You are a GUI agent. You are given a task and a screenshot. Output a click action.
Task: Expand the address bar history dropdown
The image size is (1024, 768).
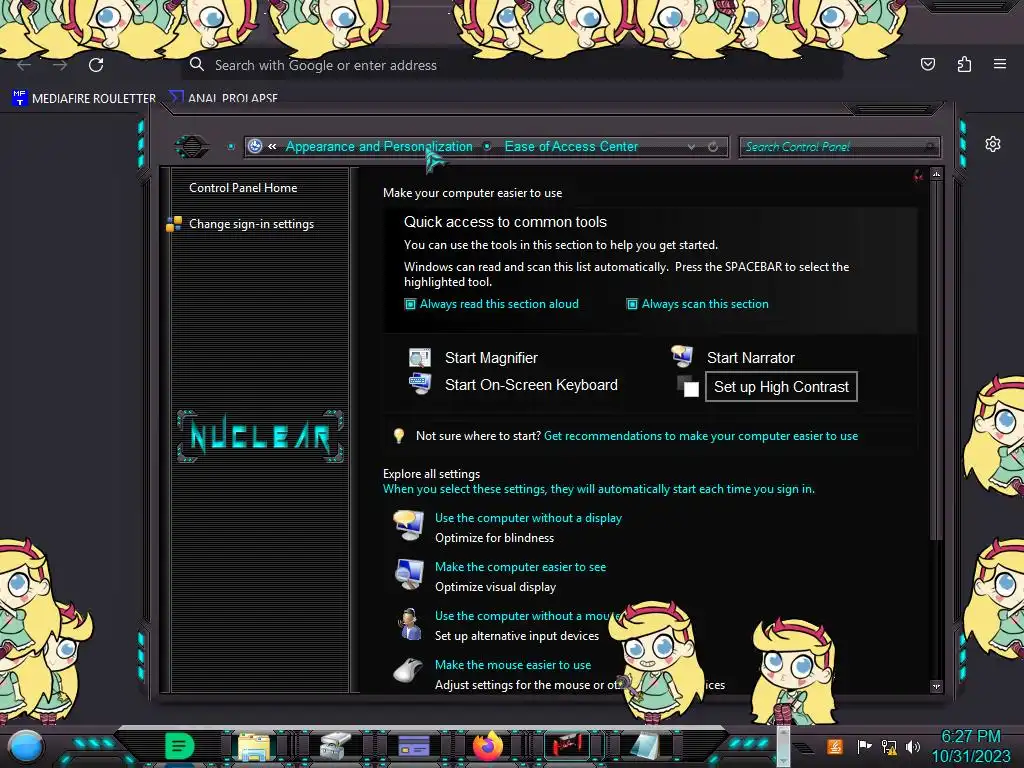(x=691, y=147)
